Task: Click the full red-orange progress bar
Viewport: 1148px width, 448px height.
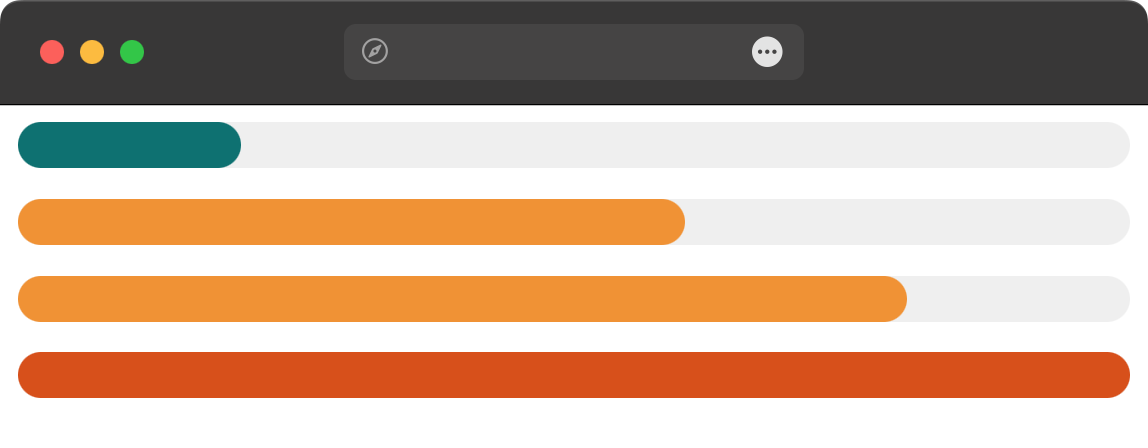Action: click(x=574, y=375)
